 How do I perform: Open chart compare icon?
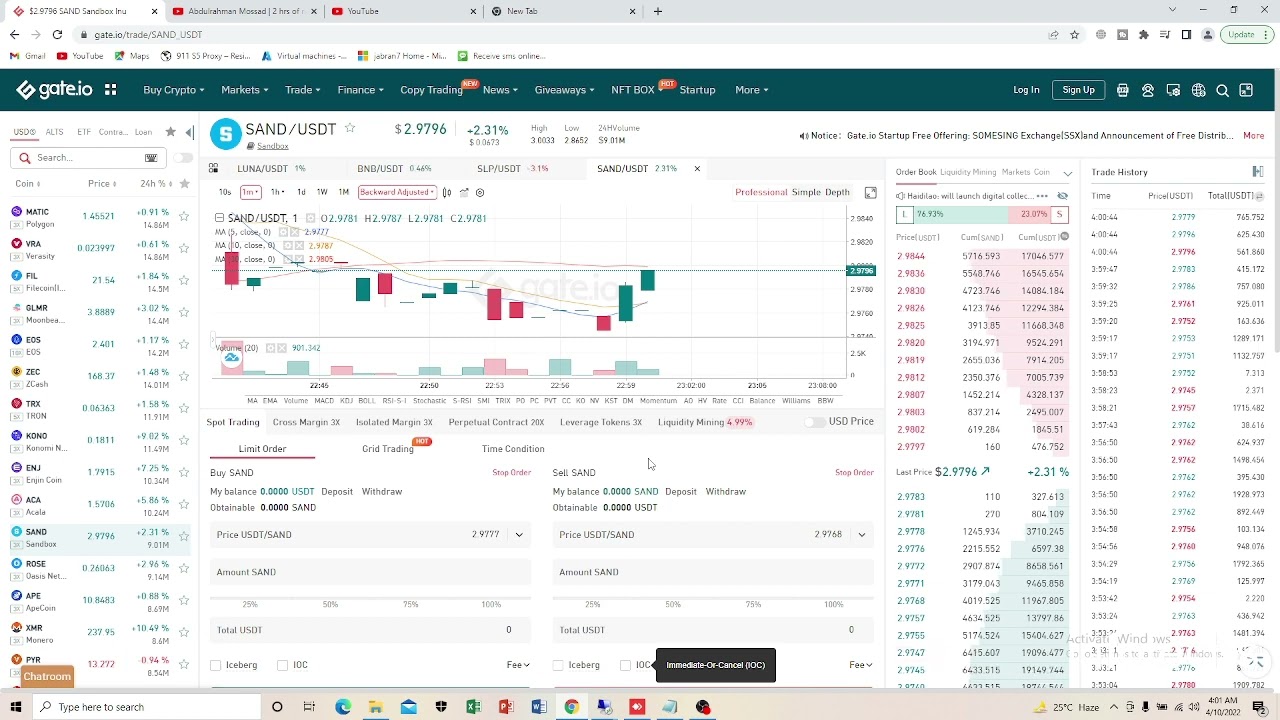point(464,192)
